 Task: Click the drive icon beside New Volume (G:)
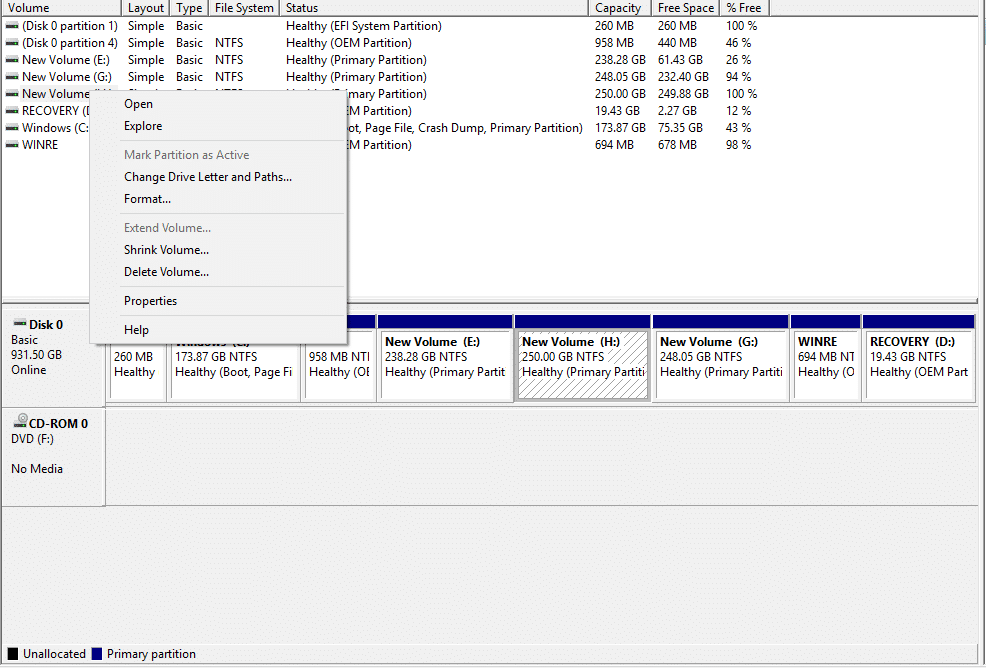coord(12,77)
